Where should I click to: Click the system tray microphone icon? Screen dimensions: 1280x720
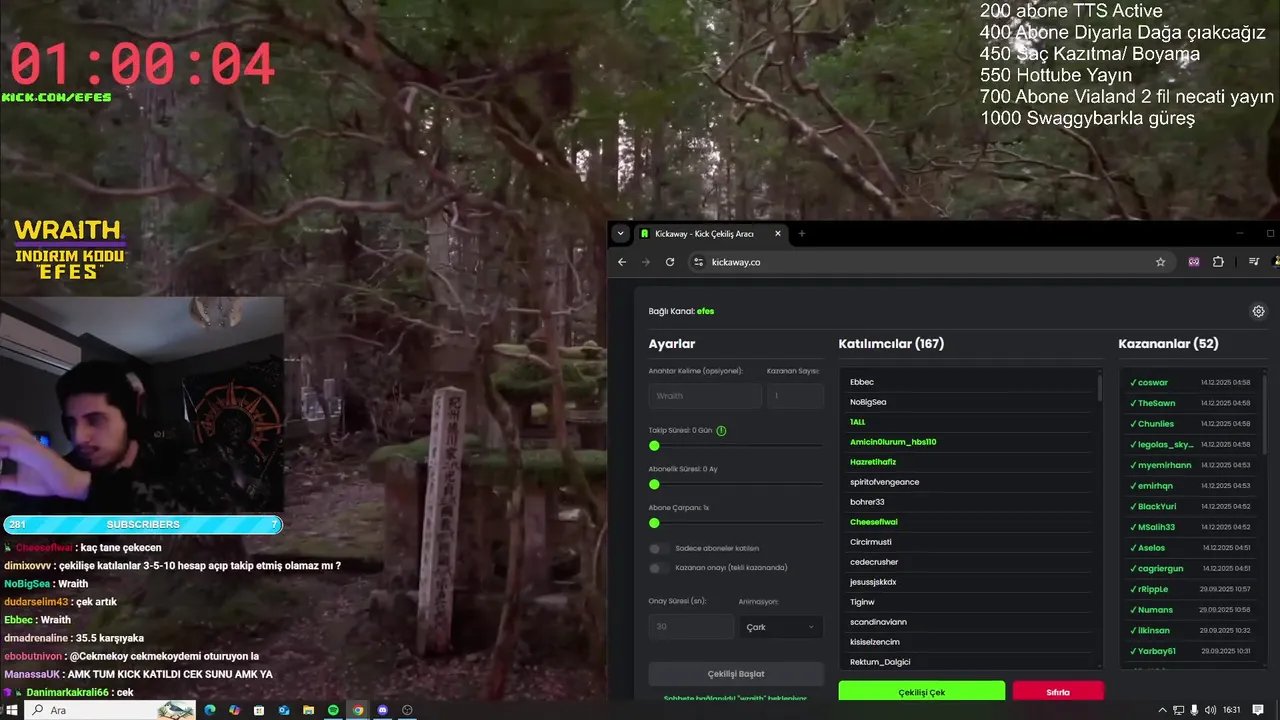pos(1194,710)
